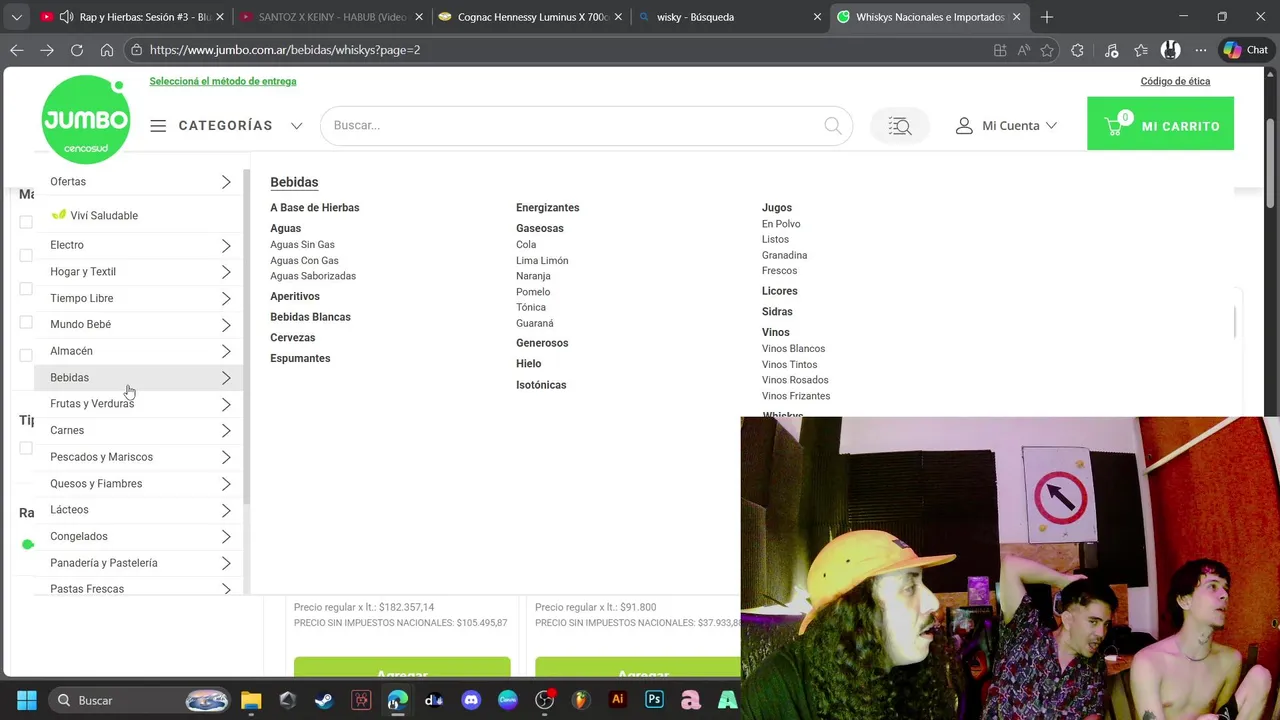The height and width of the screenshot is (720, 1280).
Task: Expand Electro submenu arrow
Action: point(226,246)
